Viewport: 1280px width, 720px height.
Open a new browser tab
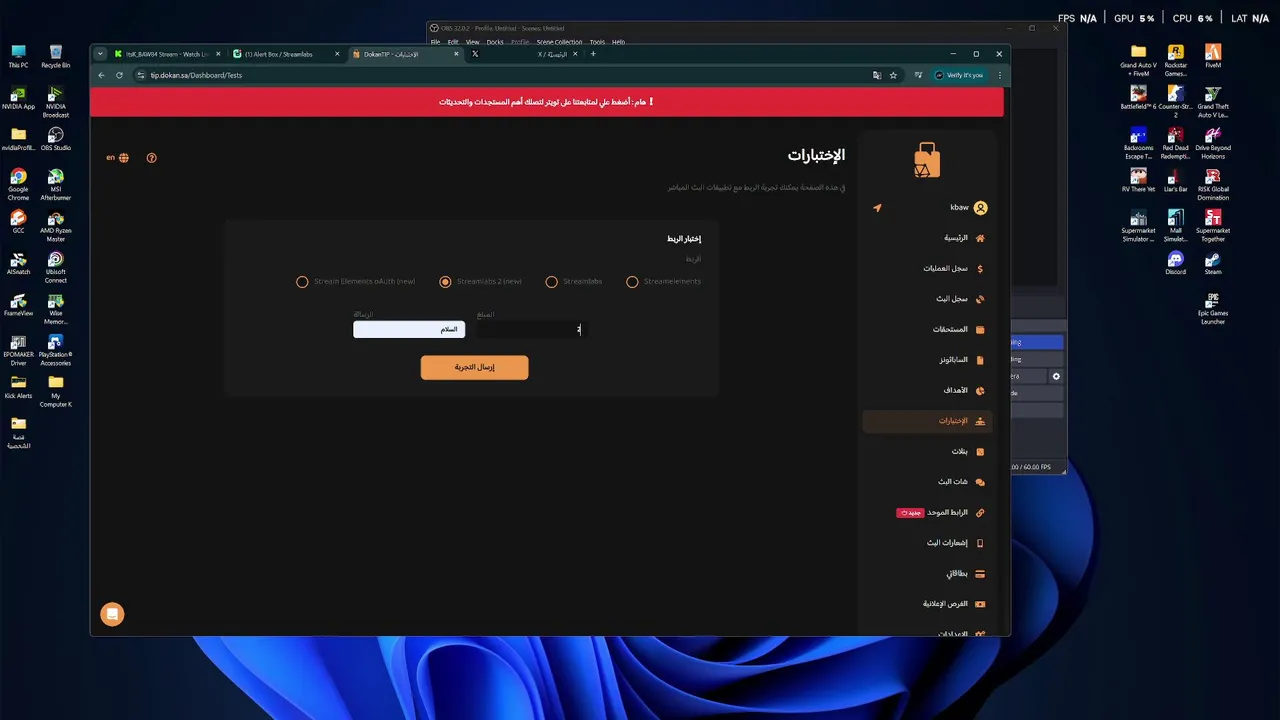tap(593, 54)
